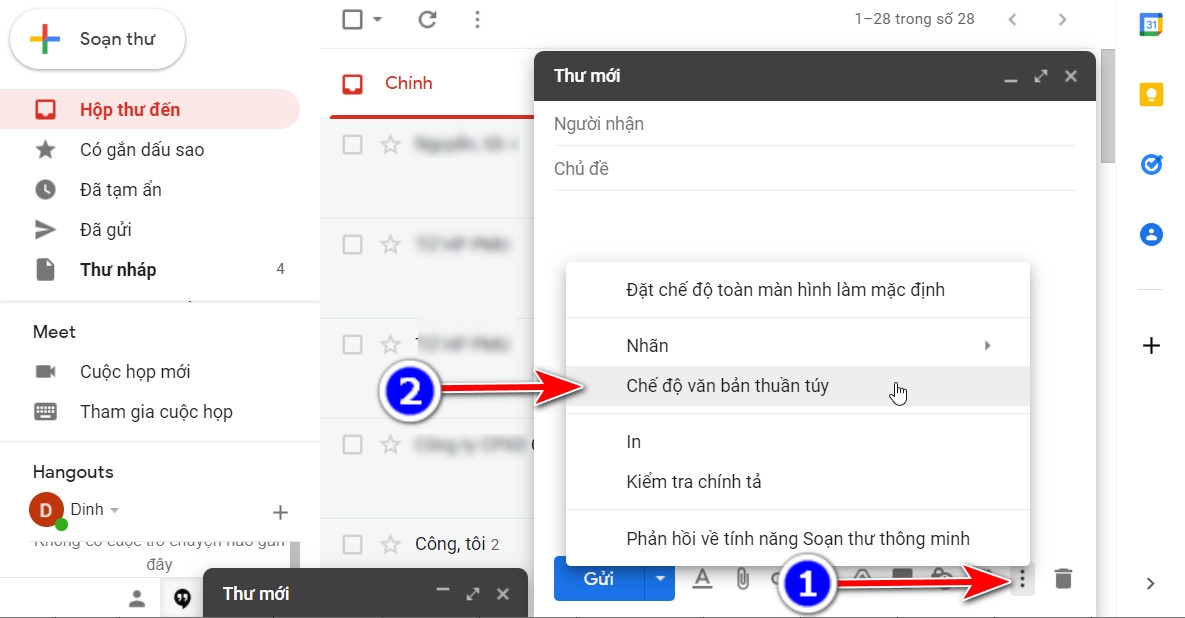Open the Công, tôi email conversation
Viewport: 1185px width, 618px height.
click(x=456, y=544)
